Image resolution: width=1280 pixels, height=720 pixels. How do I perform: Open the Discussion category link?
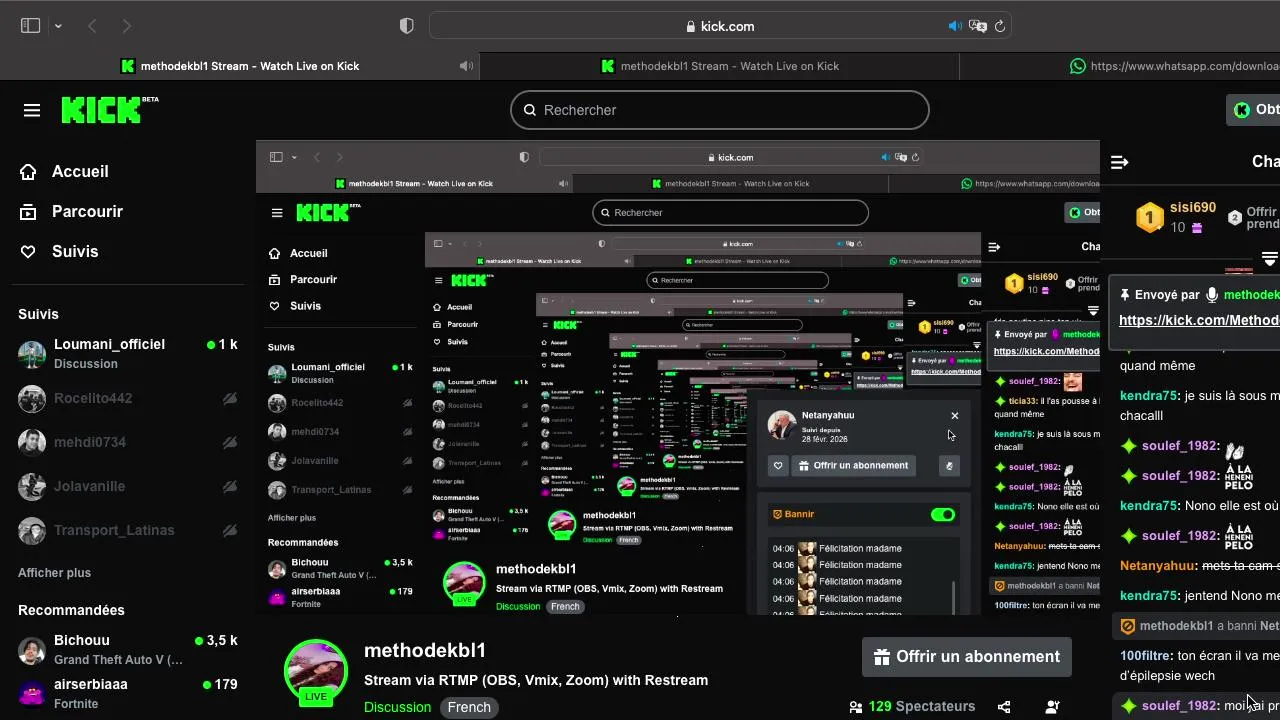(x=397, y=707)
